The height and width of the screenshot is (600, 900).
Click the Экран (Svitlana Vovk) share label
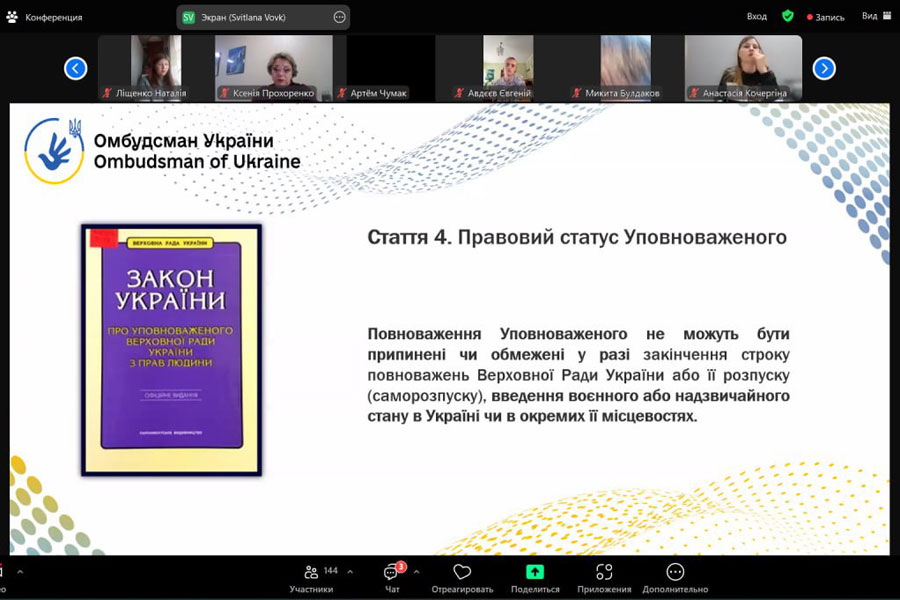tap(243, 17)
